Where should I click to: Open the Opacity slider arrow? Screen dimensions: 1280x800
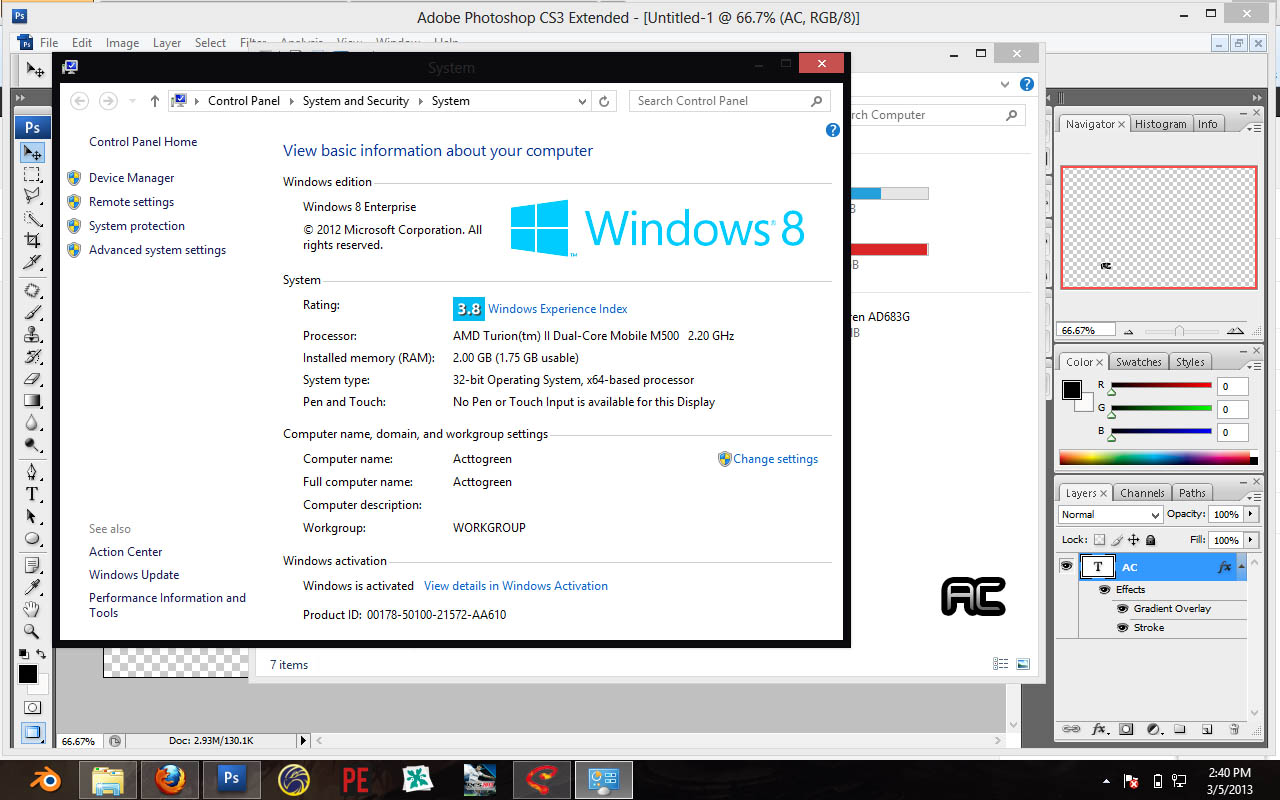pyautogui.click(x=1250, y=514)
